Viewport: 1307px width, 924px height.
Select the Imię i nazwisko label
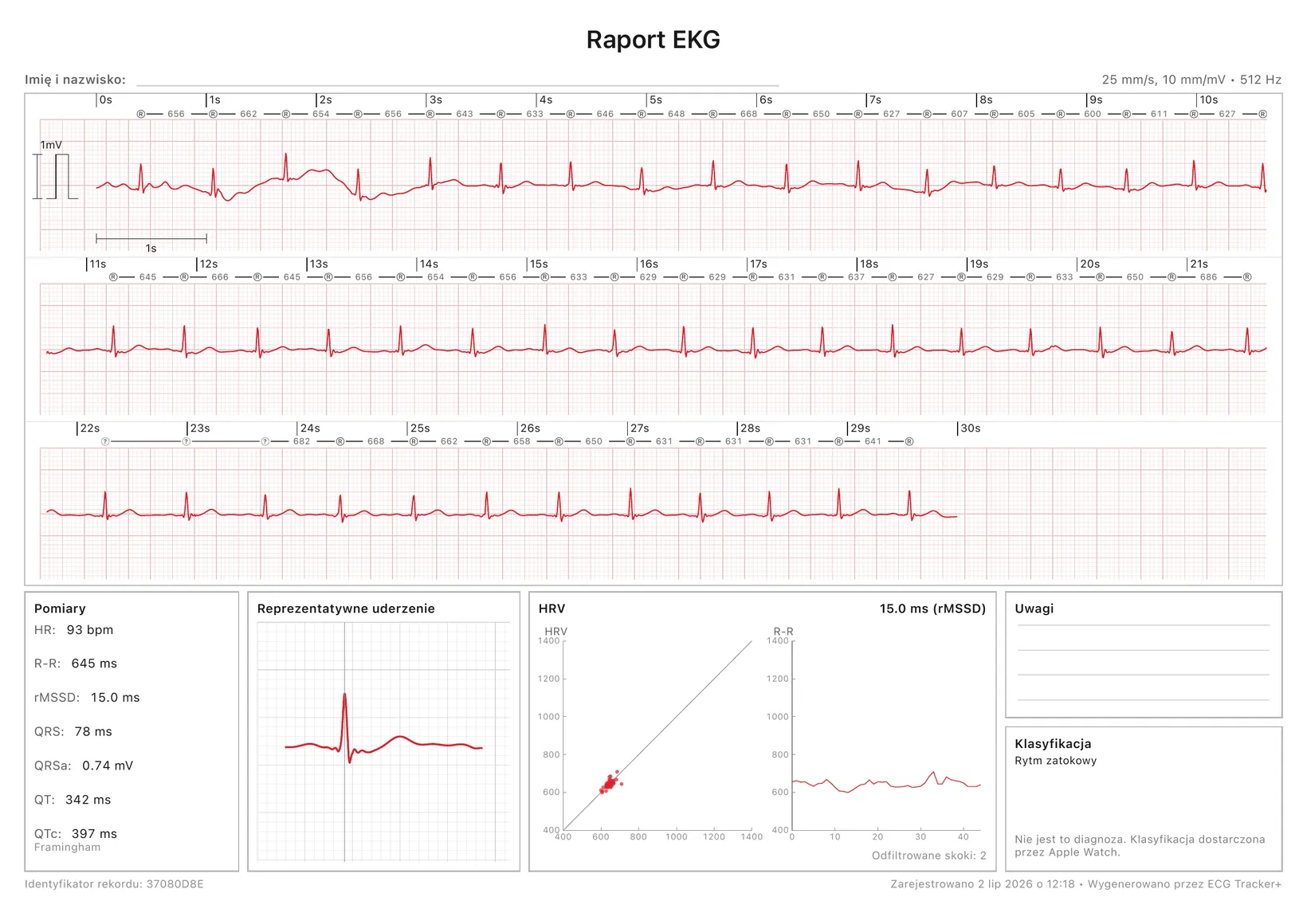[x=75, y=80]
